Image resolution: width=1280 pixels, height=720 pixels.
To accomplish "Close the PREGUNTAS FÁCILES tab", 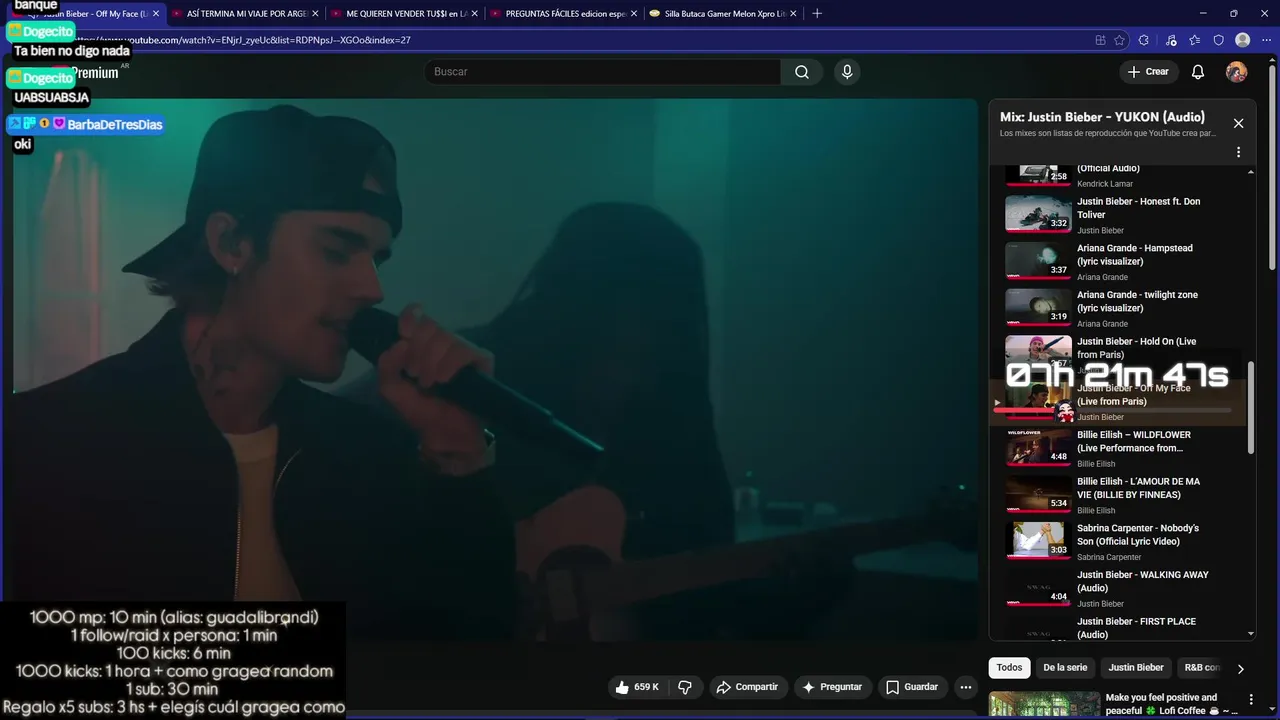I will [x=634, y=14].
